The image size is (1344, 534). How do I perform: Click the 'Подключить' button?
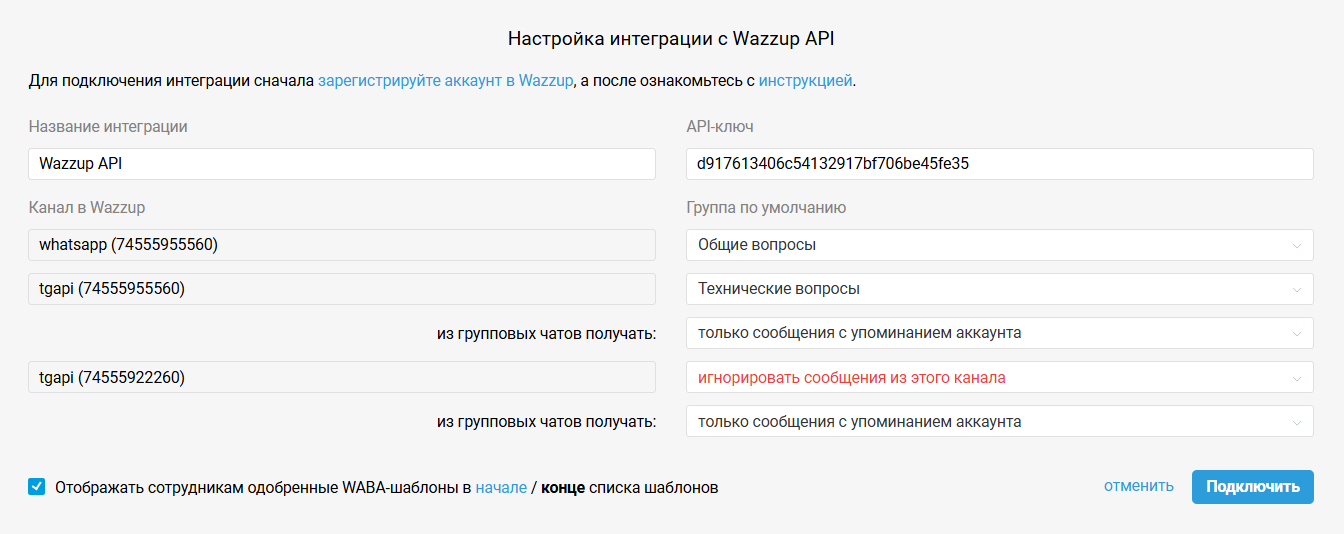tap(1253, 487)
